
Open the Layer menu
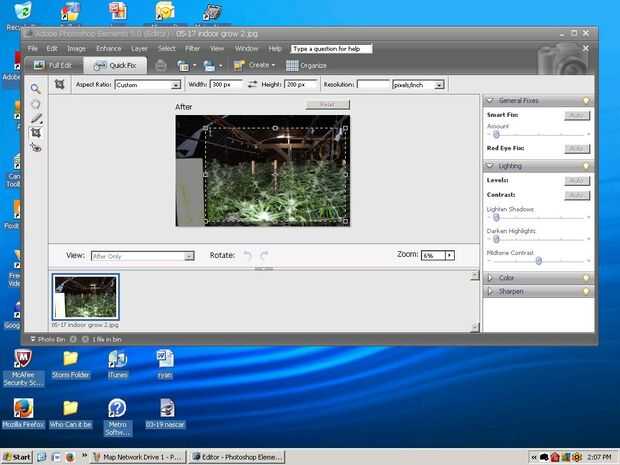click(x=139, y=48)
